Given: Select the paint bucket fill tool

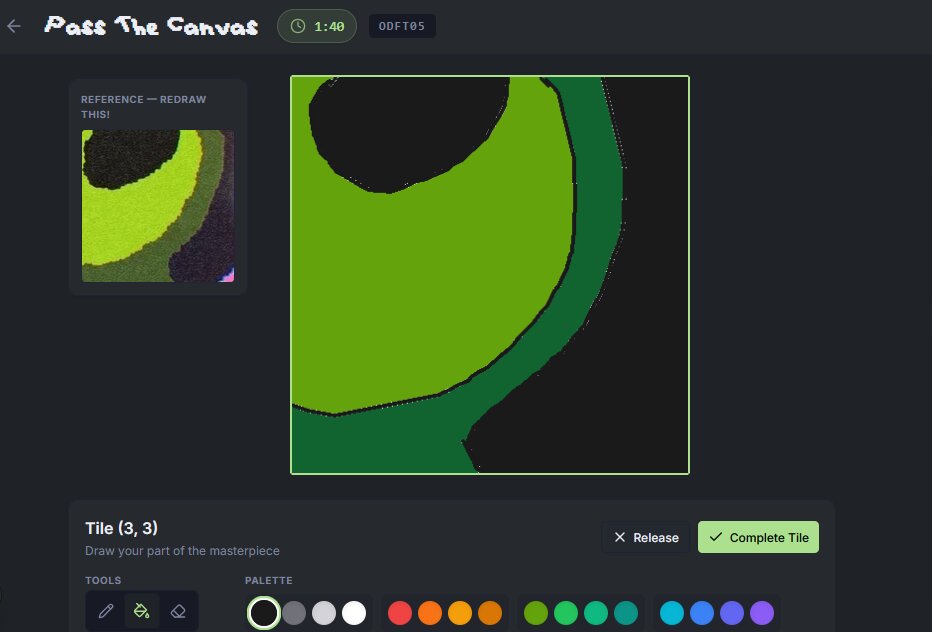Looking at the screenshot, I should tap(142, 611).
